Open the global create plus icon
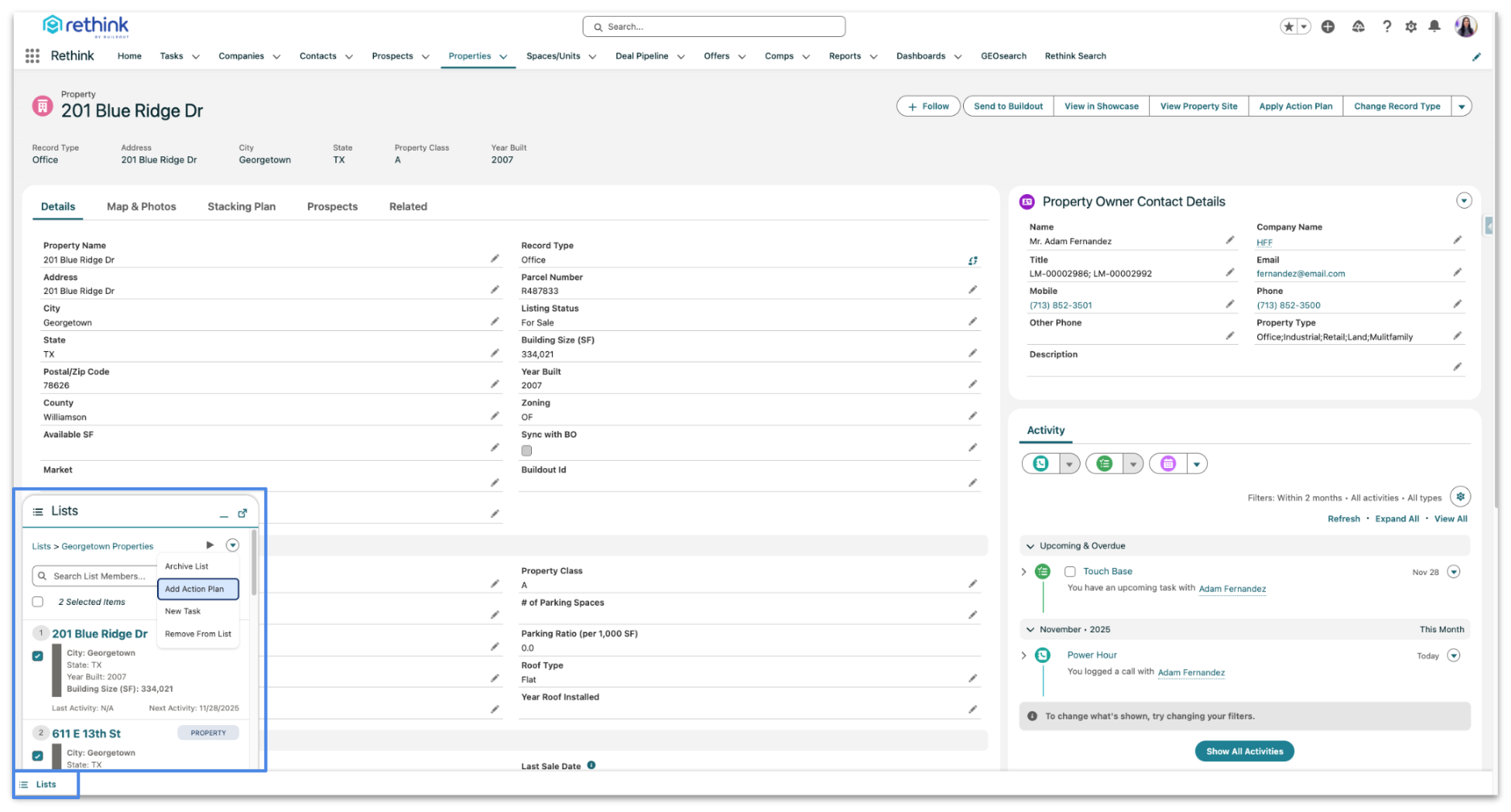Screen dimensions: 1511x812 [x=1328, y=27]
